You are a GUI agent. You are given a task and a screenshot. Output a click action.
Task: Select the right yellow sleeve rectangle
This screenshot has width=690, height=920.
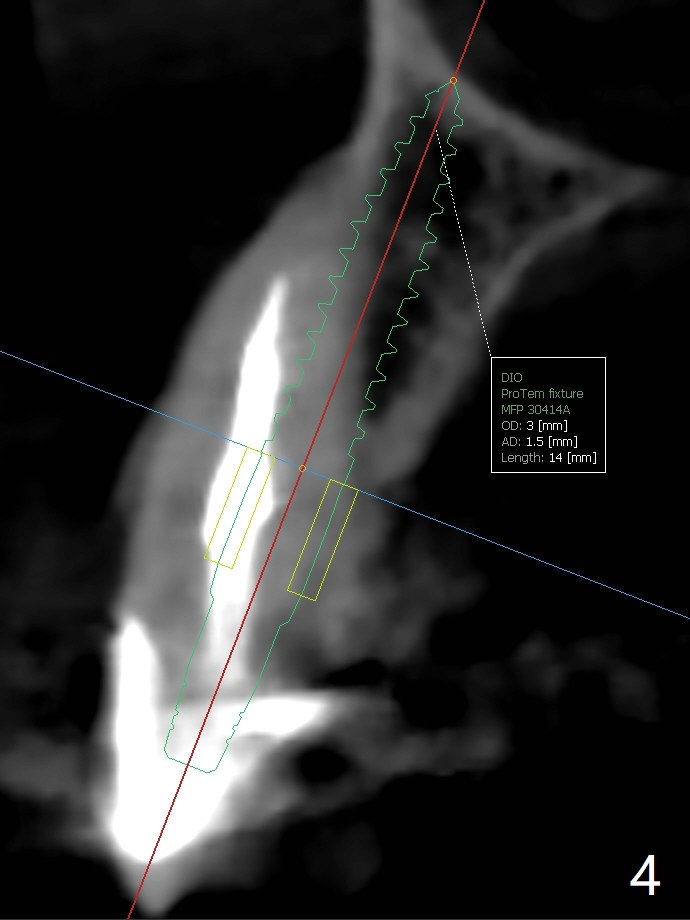(x=323, y=540)
